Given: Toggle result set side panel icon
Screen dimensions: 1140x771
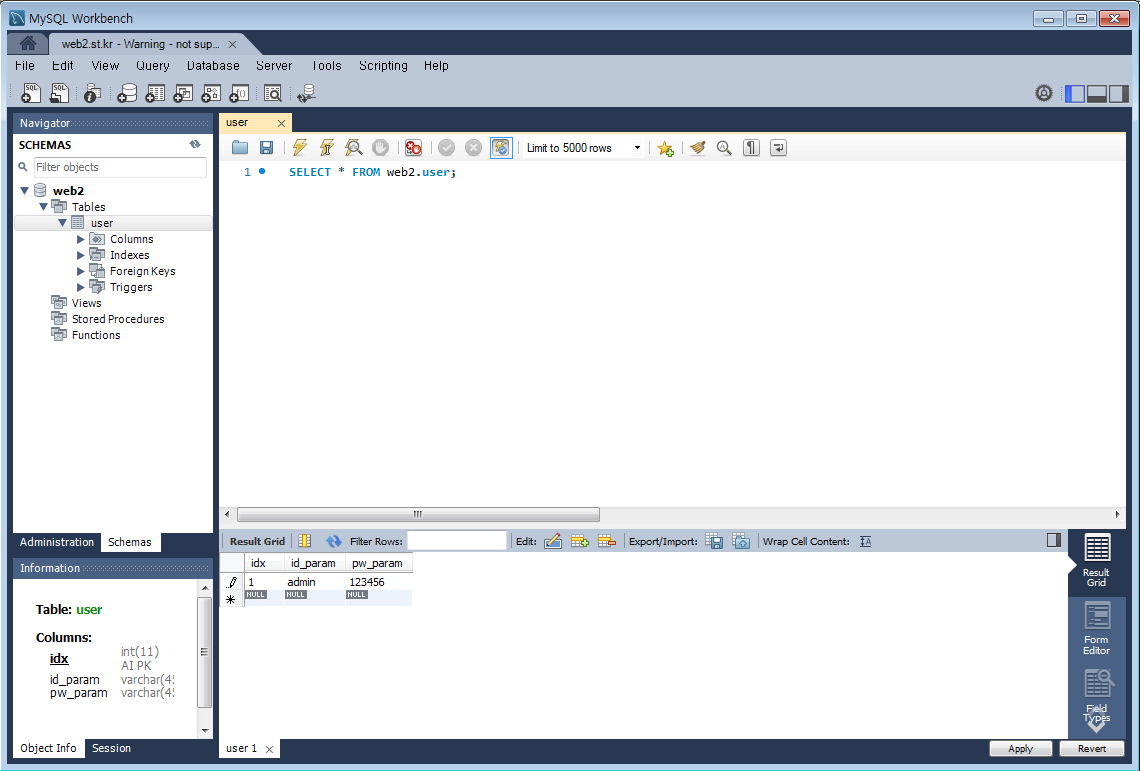Looking at the screenshot, I should [1053, 540].
